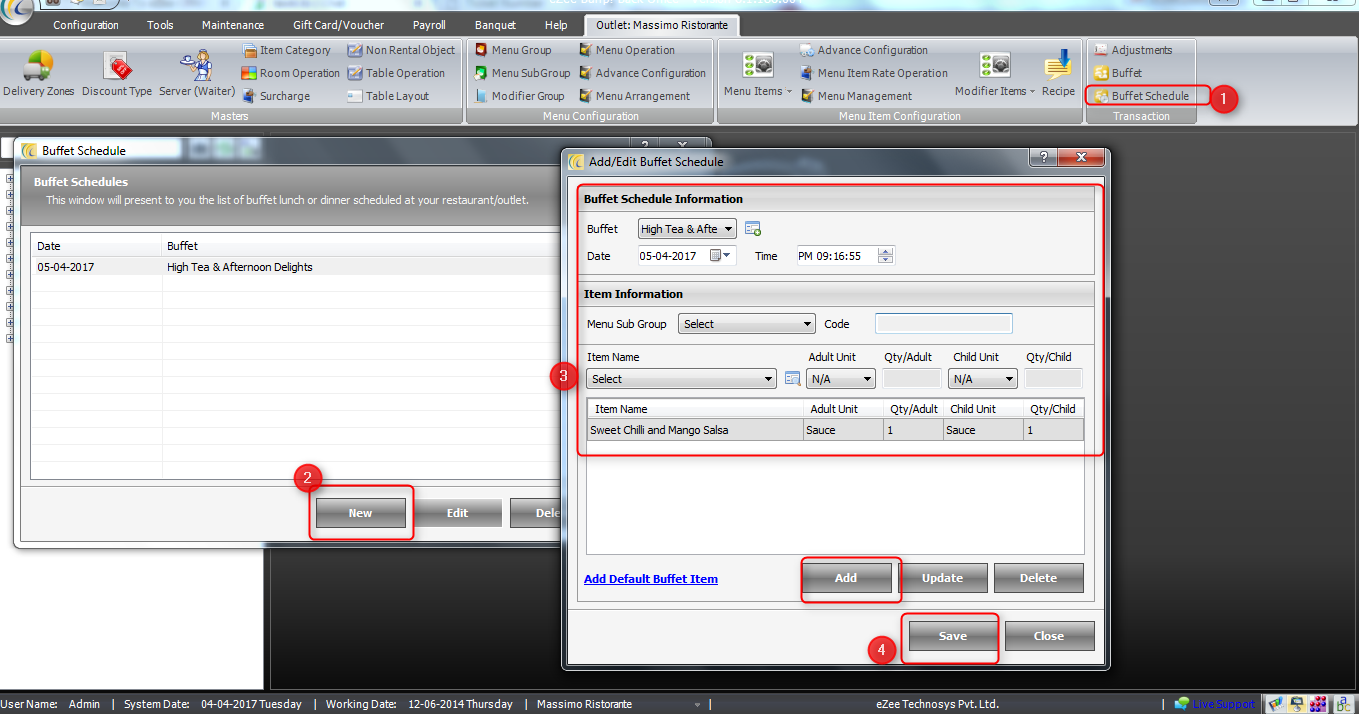
Task: Open Menu Arrangement
Action: [634, 96]
